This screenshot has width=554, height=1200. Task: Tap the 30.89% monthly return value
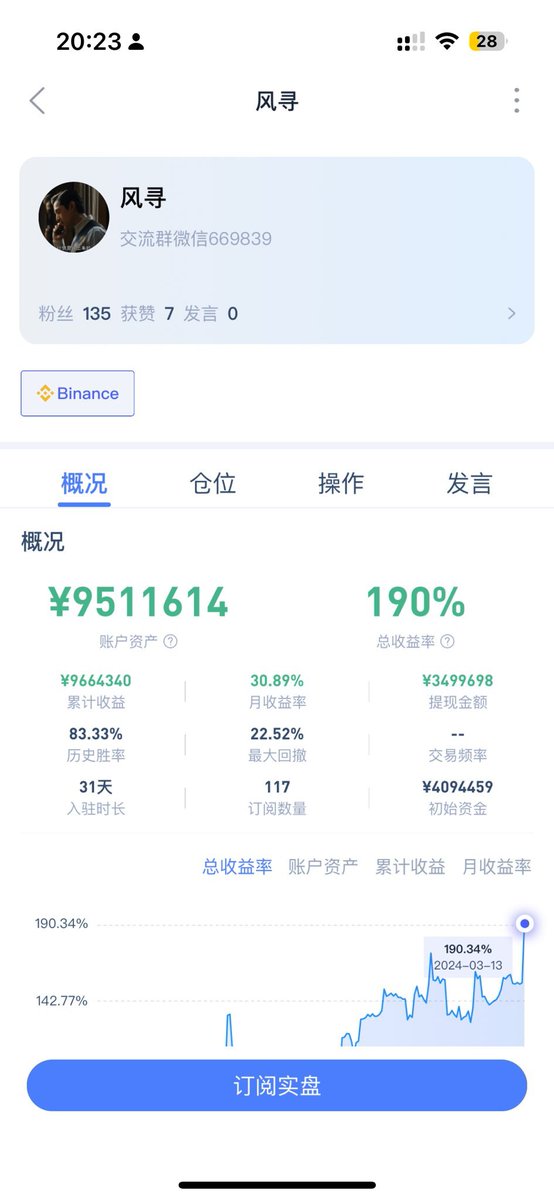(x=277, y=681)
